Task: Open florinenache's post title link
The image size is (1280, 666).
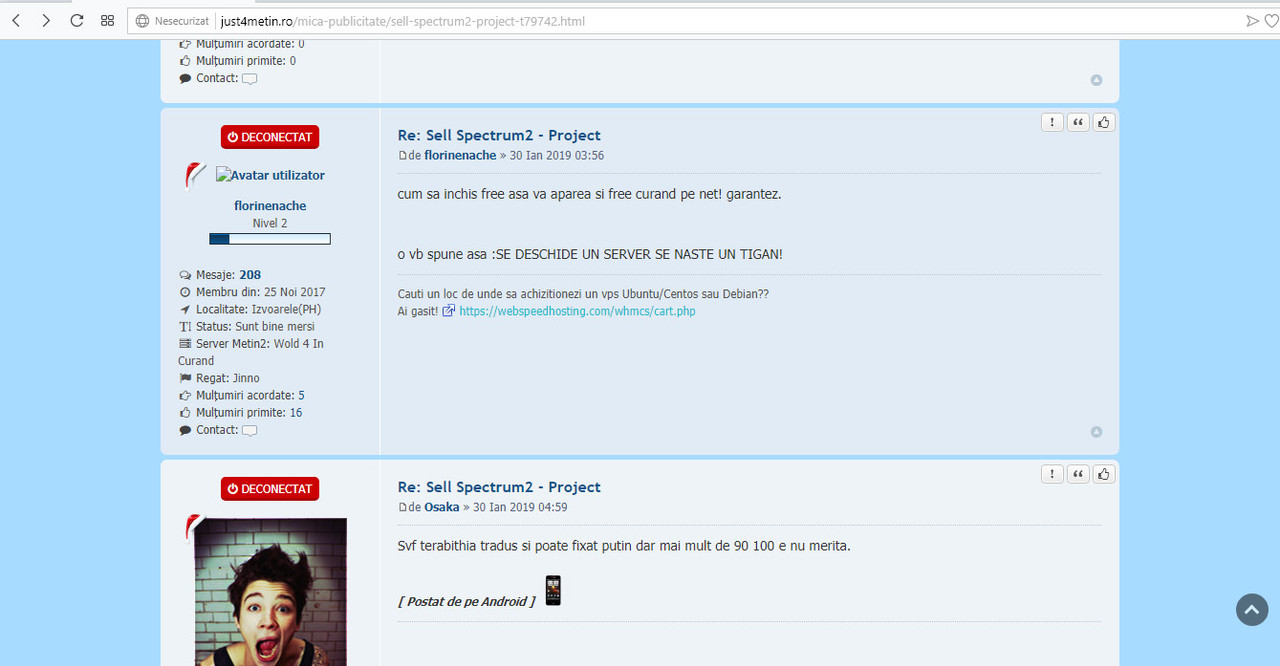Action: pyautogui.click(x=499, y=135)
